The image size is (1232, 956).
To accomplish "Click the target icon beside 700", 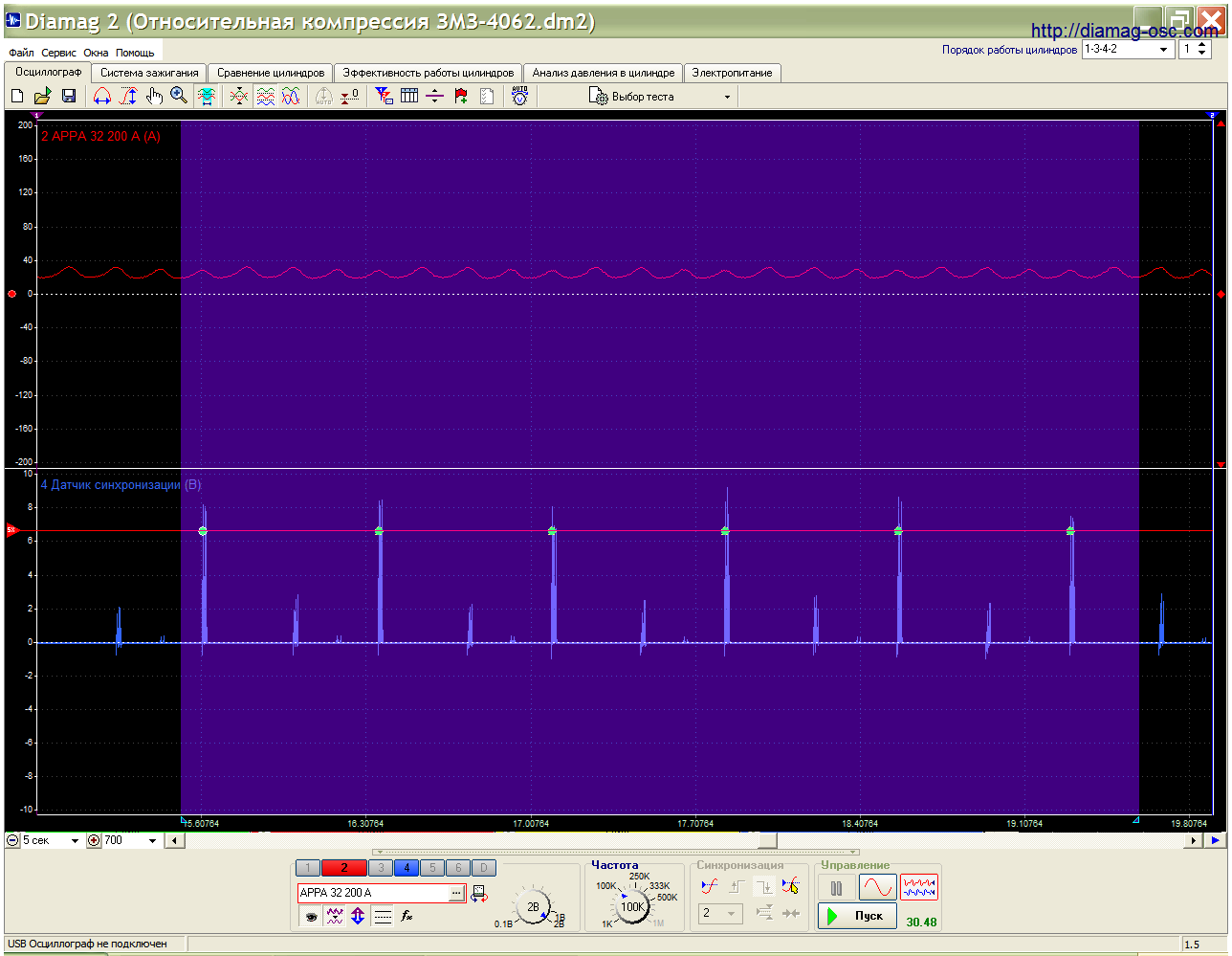I will [x=94, y=840].
